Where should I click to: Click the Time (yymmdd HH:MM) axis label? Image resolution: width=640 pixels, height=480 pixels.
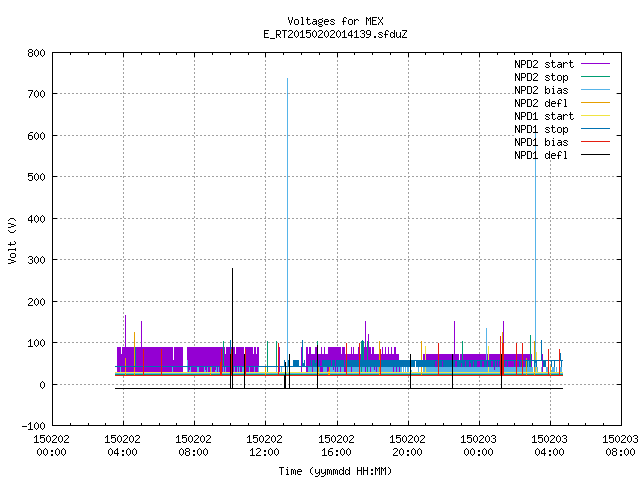click(335, 471)
